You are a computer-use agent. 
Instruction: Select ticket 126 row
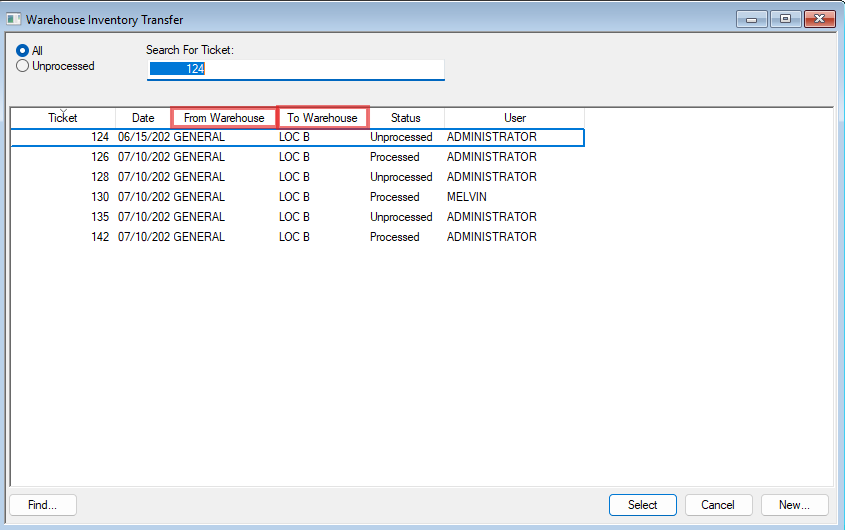pos(297,157)
